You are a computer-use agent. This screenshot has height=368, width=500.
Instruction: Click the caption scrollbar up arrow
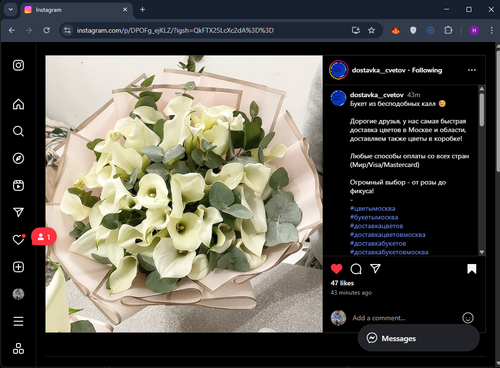(482, 89)
